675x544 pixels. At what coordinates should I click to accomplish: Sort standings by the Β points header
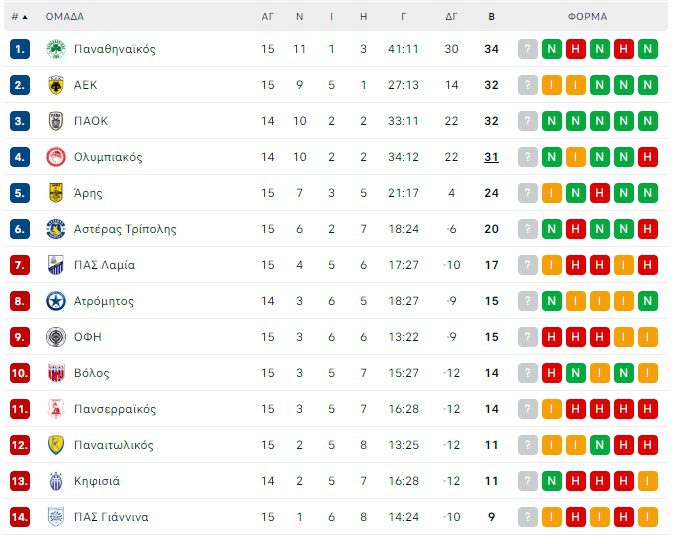pyautogui.click(x=491, y=17)
